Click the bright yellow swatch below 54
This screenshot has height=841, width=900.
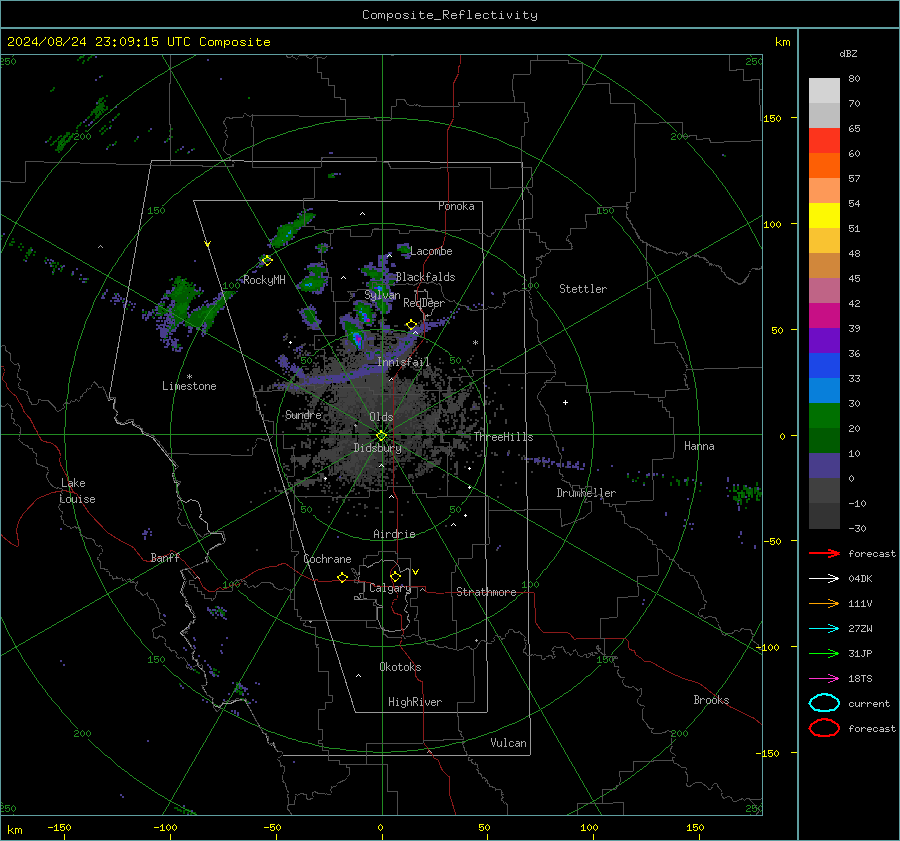[x=824, y=215]
